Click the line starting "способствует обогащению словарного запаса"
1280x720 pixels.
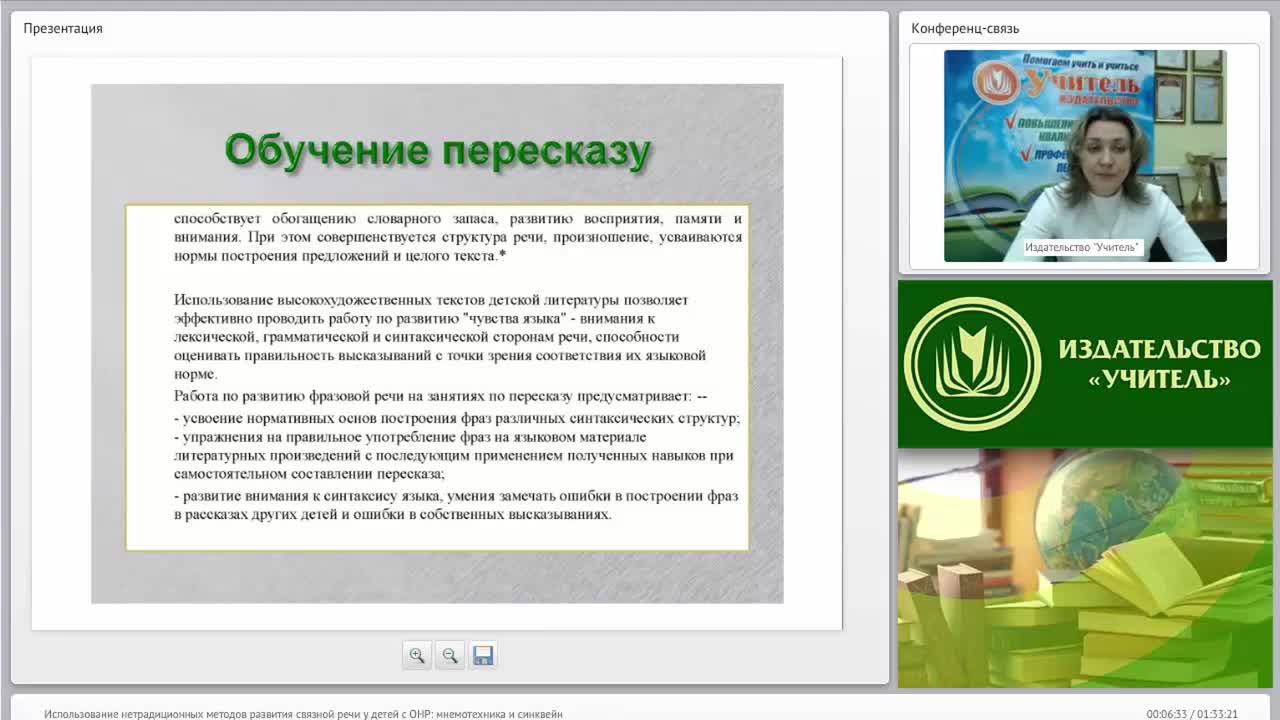point(458,218)
